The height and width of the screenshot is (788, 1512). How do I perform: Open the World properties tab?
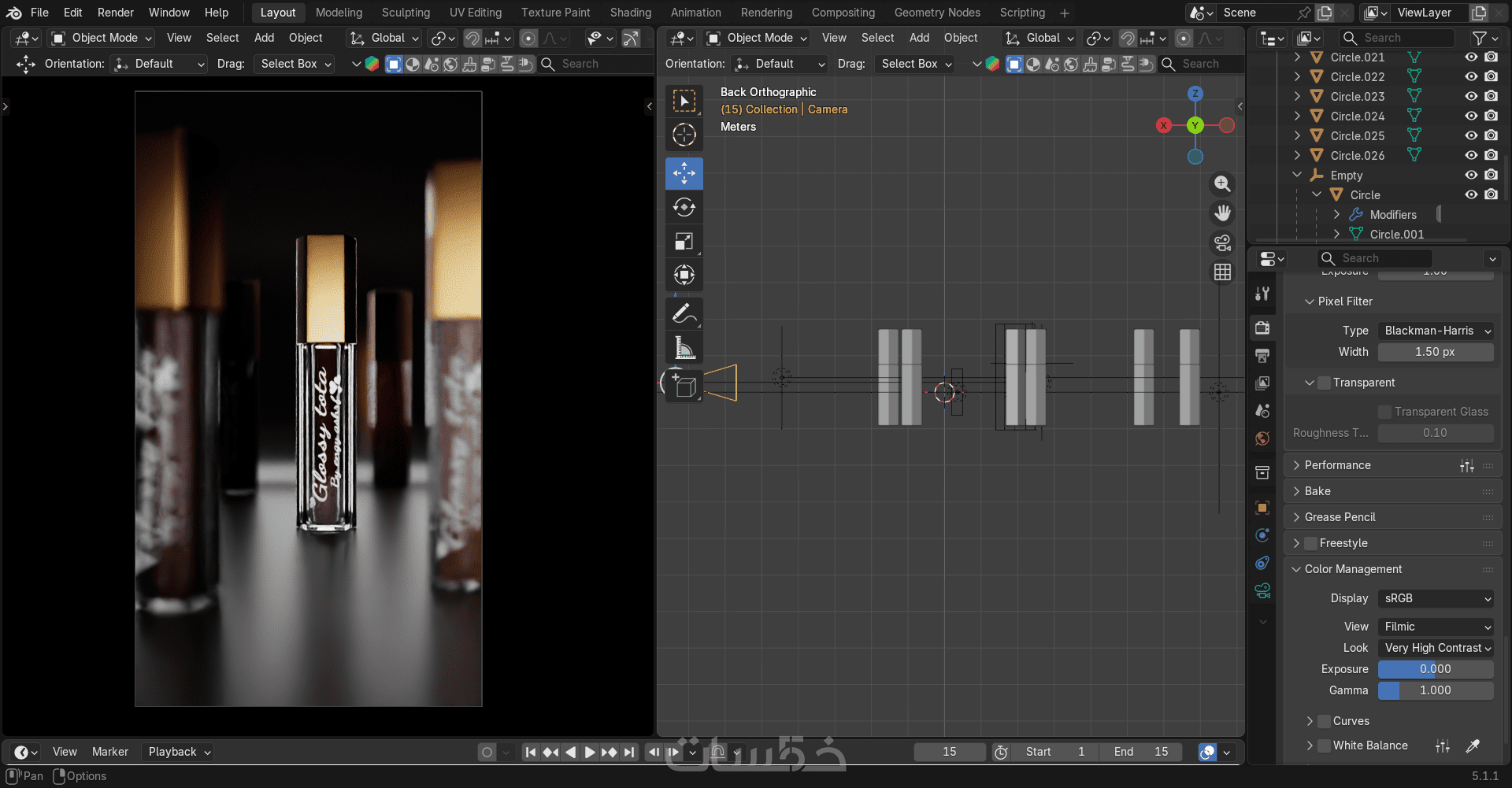click(1262, 438)
